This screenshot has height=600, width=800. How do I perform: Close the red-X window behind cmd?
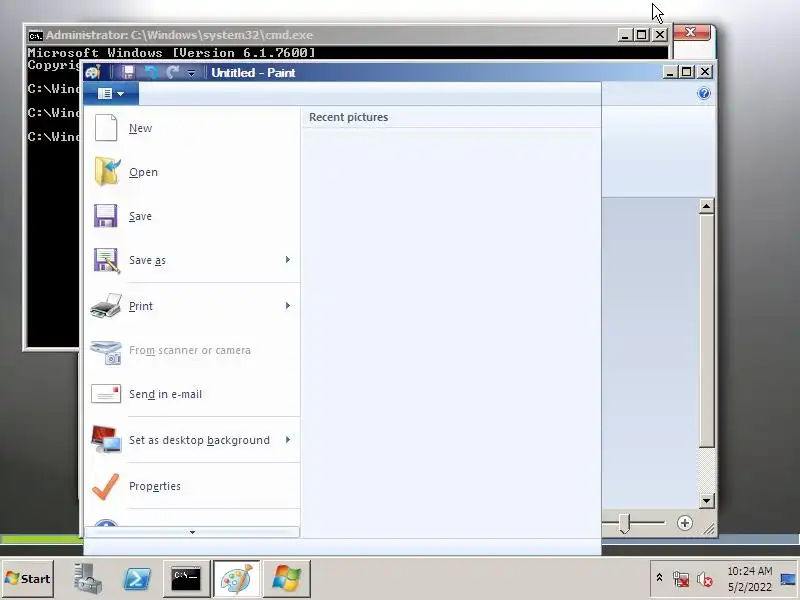click(691, 32)
